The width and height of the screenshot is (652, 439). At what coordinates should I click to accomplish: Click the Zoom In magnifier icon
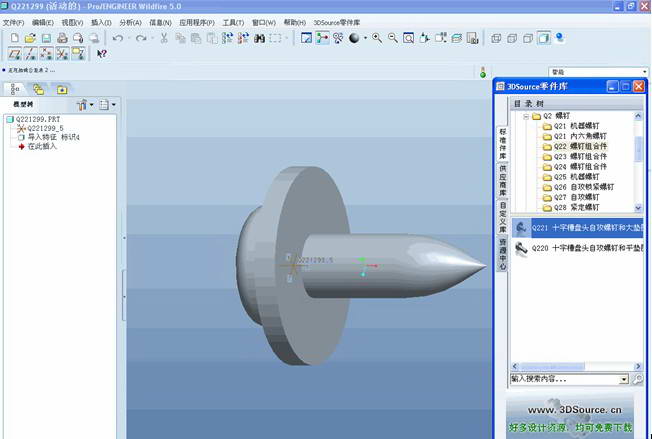377,38
